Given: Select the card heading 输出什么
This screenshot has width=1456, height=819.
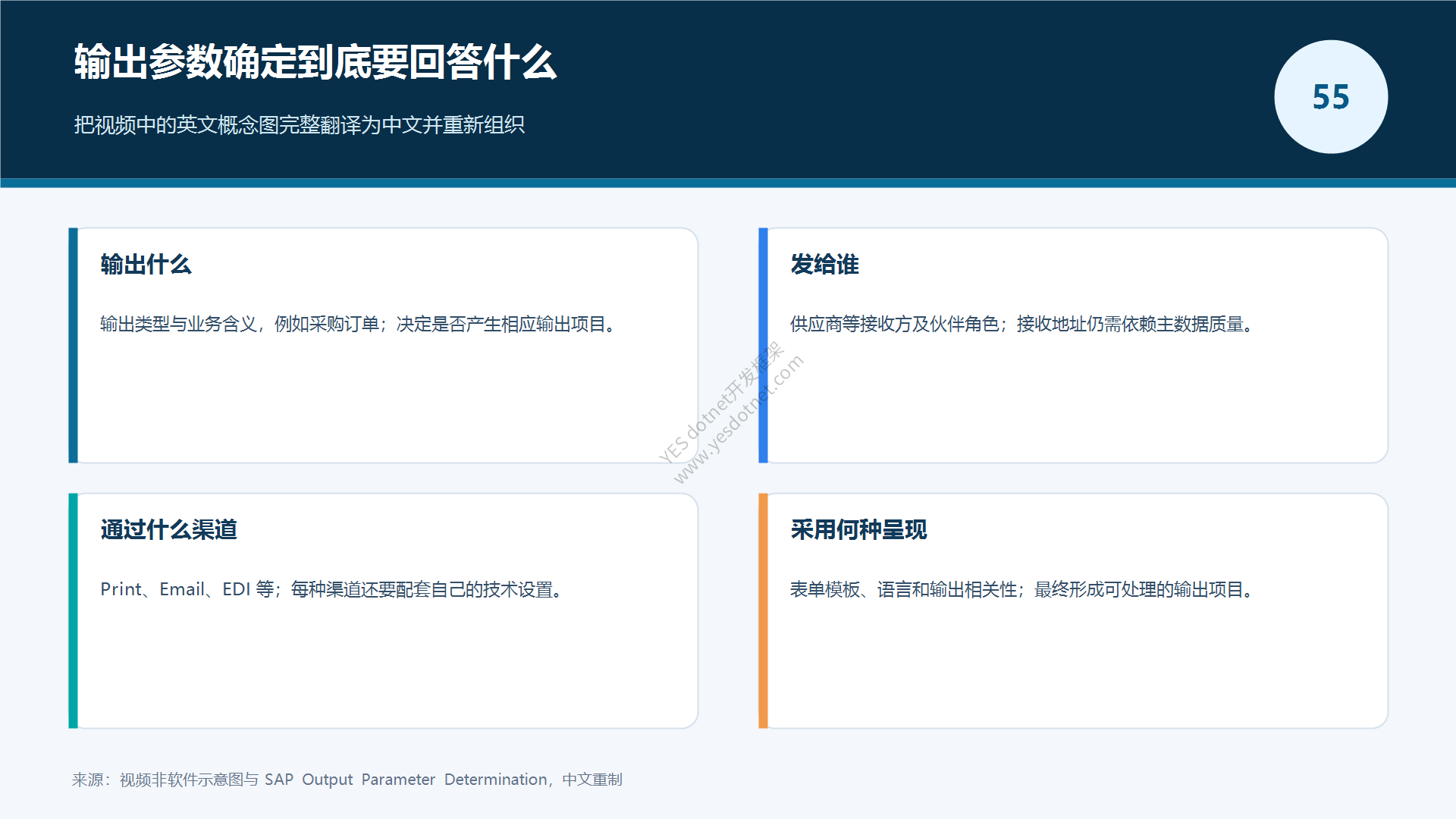Looking at the screenshot, I should click(x=146, y=265).
